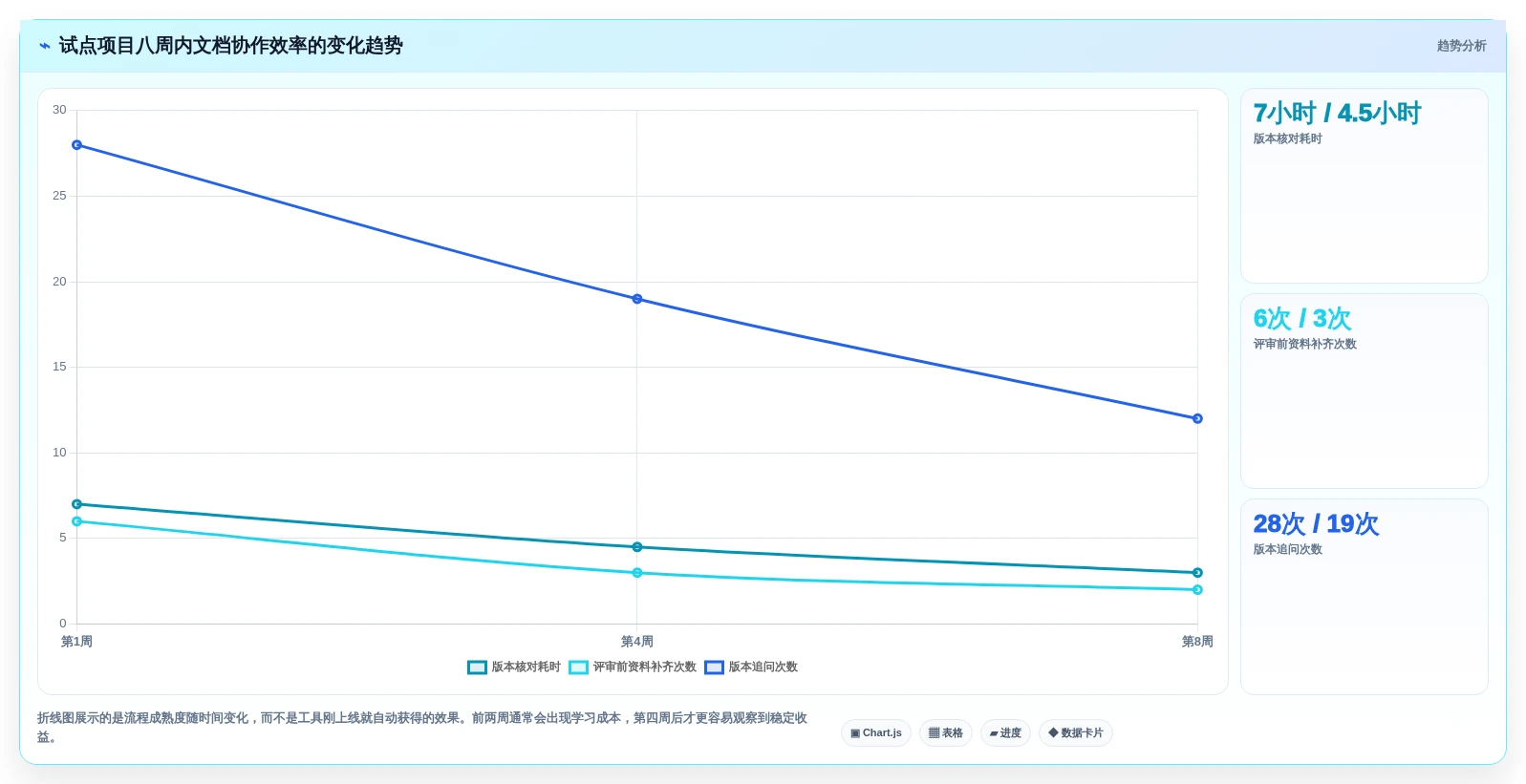This screenshot has height=784, width=1526.
Task: Toggle the 版本核对耗时 legend swatch
Action: (477, 667)
